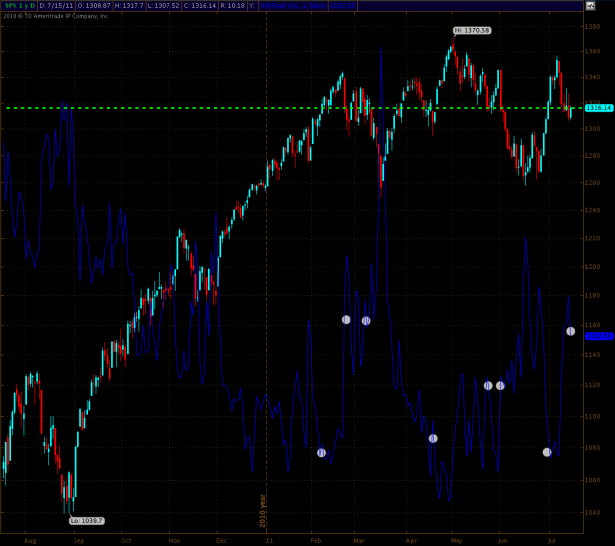The height and width of the screenshot is (546, 615).
Task: Select the blue study value label on price axis
Action: 598,336
